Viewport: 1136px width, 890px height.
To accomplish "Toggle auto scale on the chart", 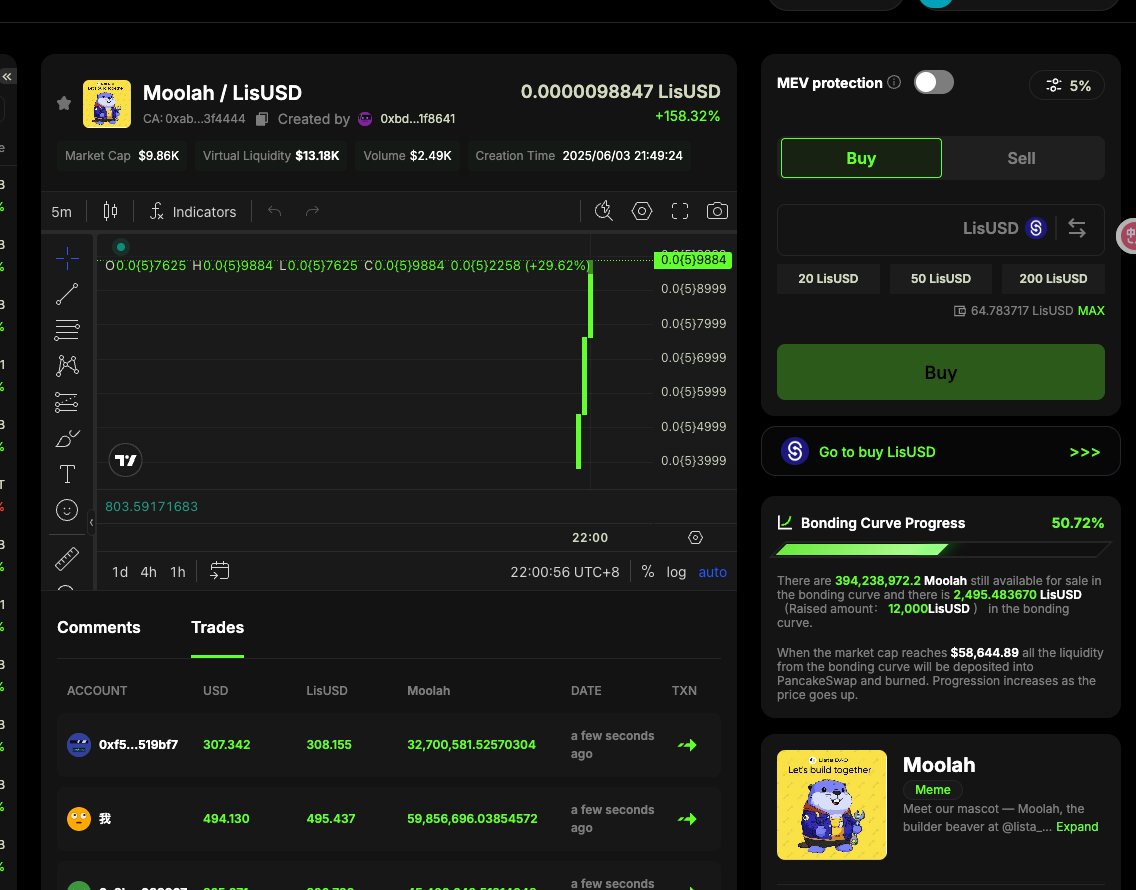I will coord(712,572).
